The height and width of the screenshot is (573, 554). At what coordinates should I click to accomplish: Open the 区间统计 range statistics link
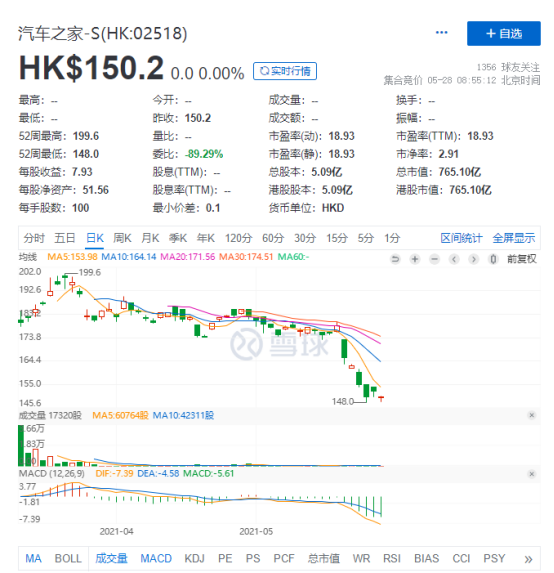click(461, 238)
